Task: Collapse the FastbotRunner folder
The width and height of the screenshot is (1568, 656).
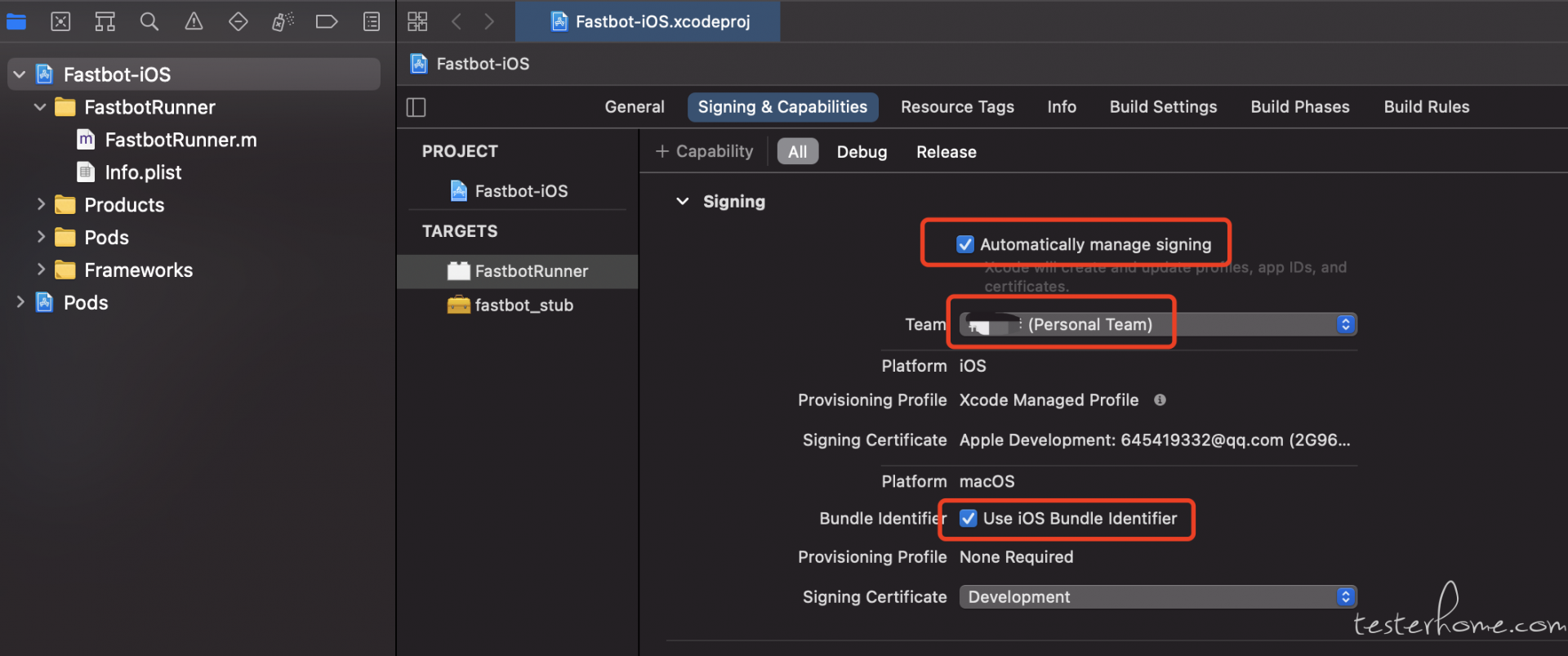Action: point(40,107)
